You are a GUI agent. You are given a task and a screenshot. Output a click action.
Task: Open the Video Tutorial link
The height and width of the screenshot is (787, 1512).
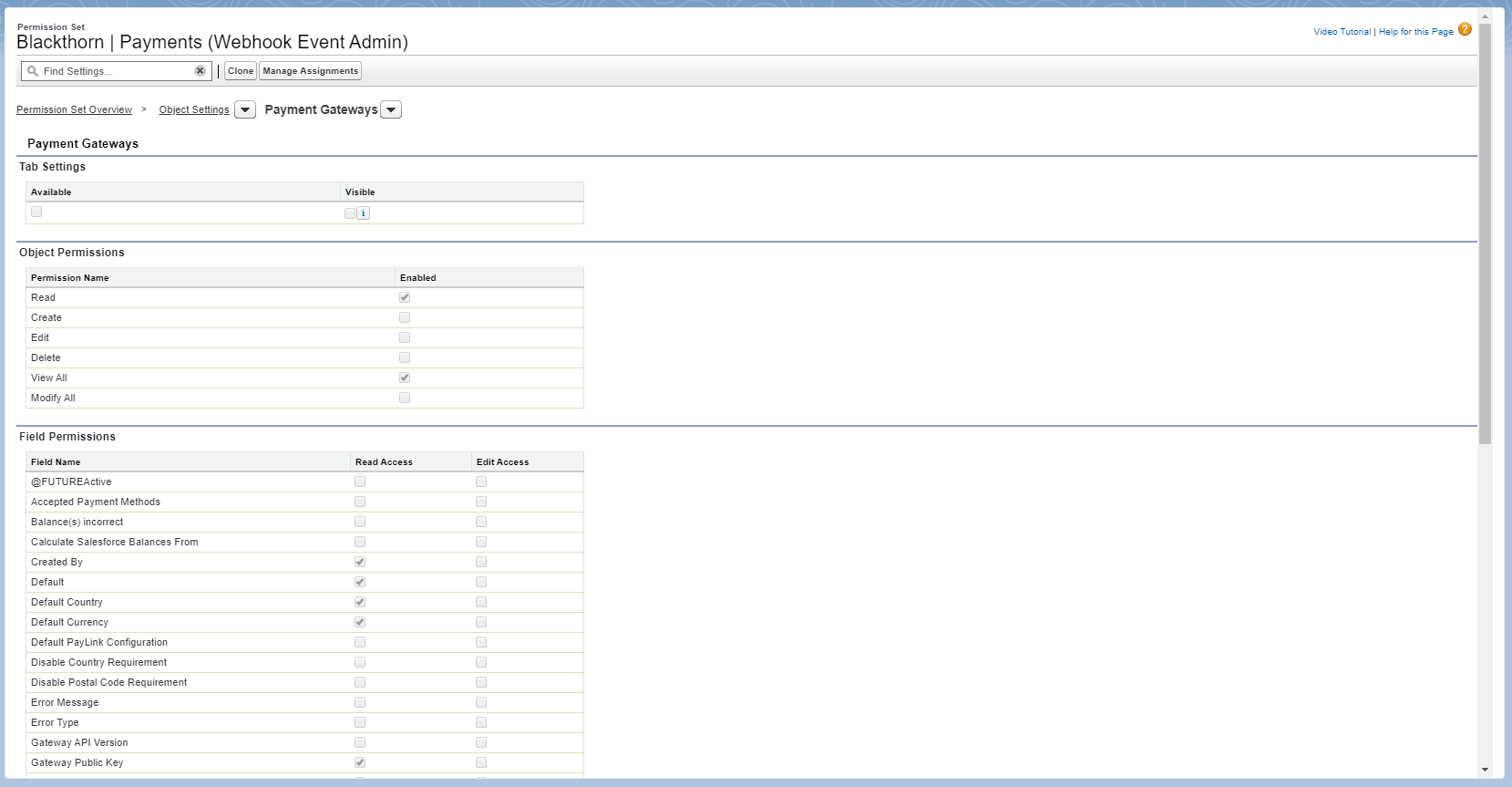[1342, 32]
